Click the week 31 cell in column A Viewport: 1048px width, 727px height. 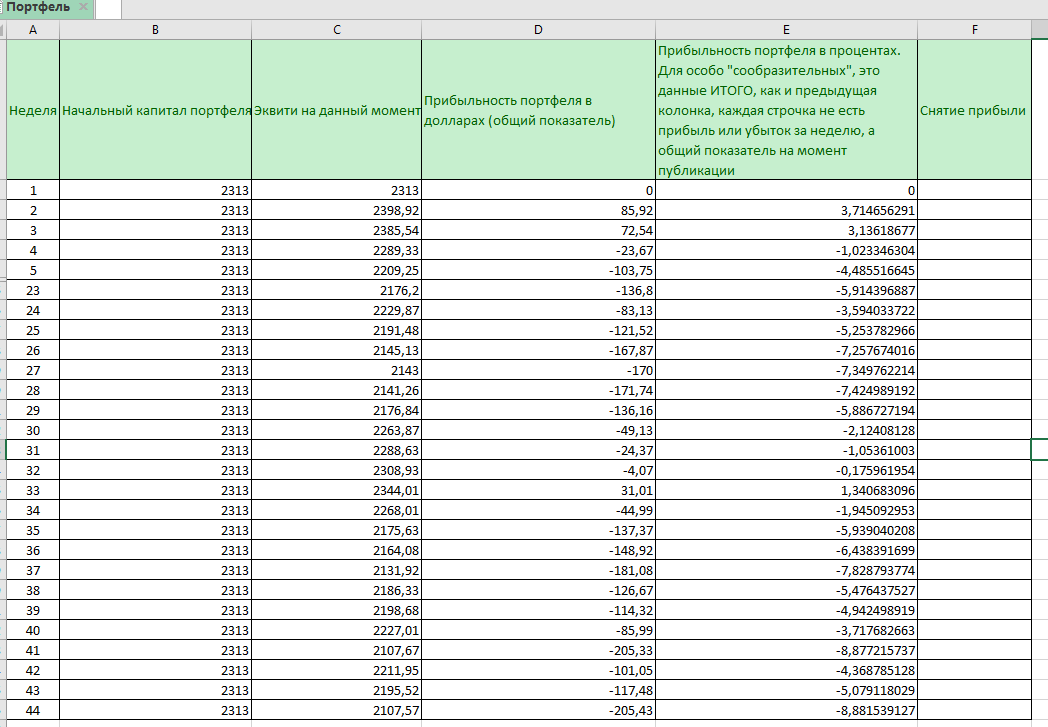point(33,450)
